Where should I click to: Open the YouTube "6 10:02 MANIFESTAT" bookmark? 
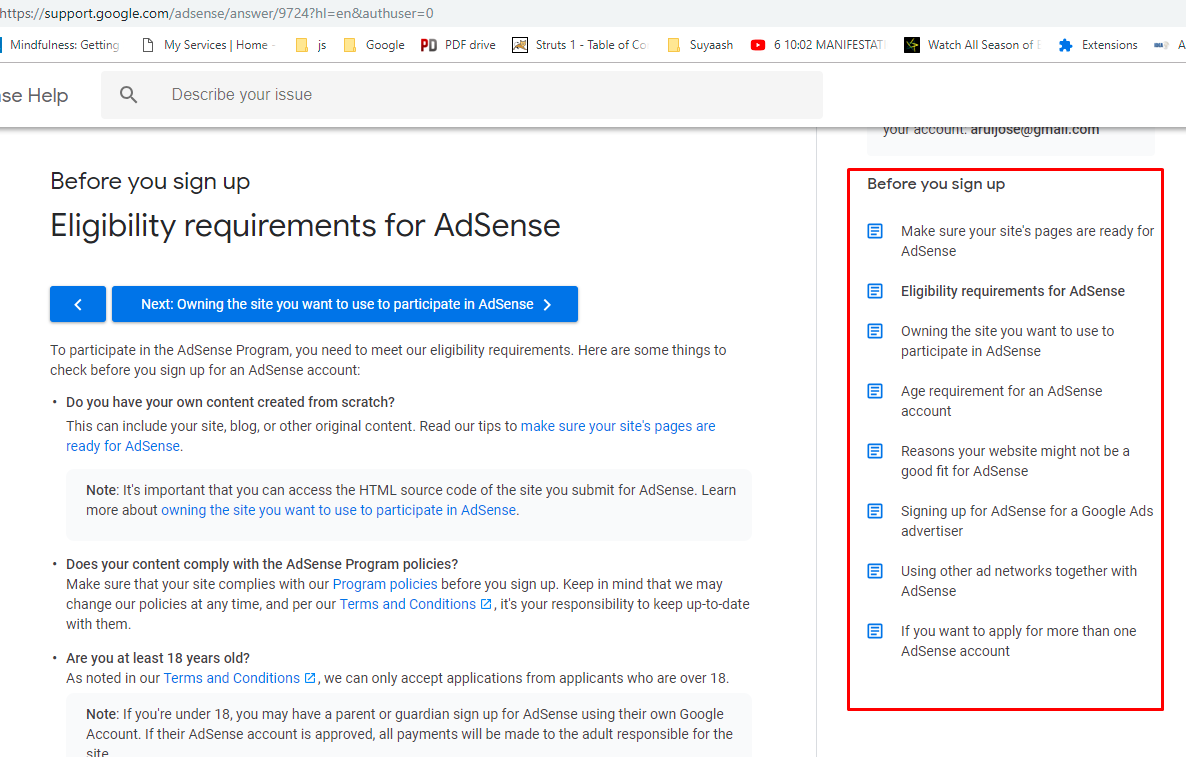click(x=818, y=45)
